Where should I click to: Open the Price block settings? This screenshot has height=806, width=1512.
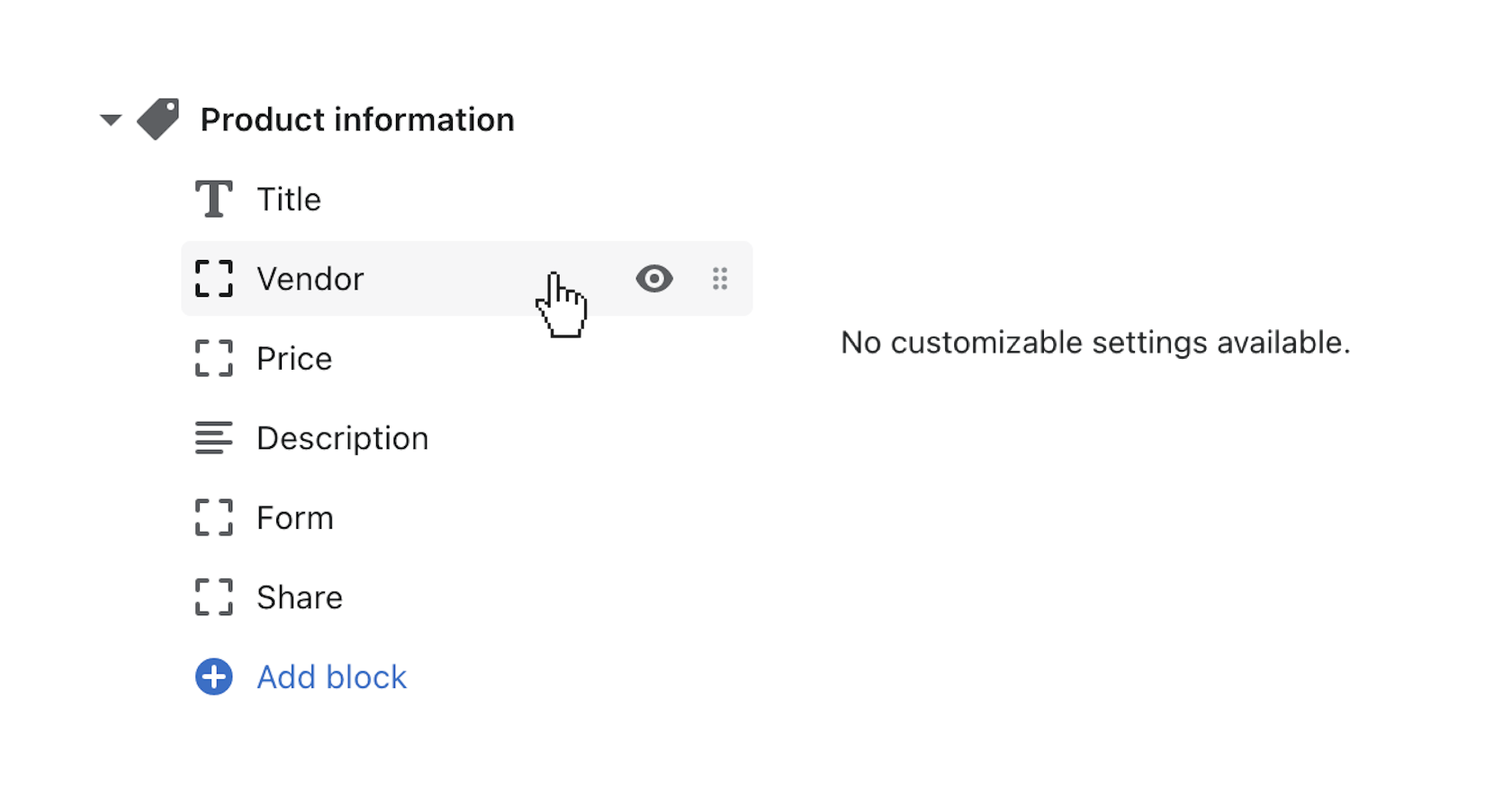294,359
